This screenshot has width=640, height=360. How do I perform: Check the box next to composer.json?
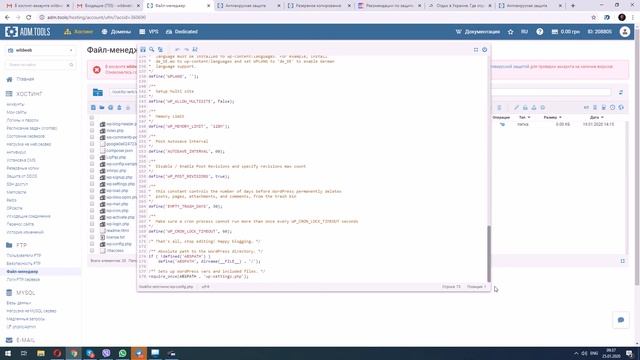point(92,151)
